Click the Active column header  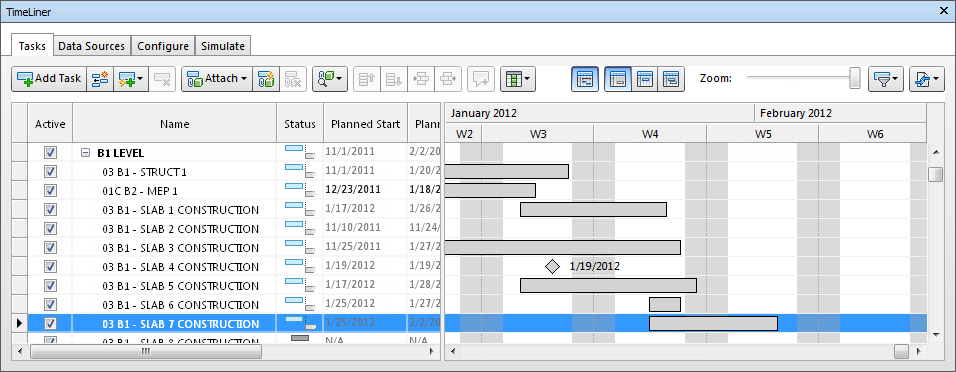click(50, 124)
